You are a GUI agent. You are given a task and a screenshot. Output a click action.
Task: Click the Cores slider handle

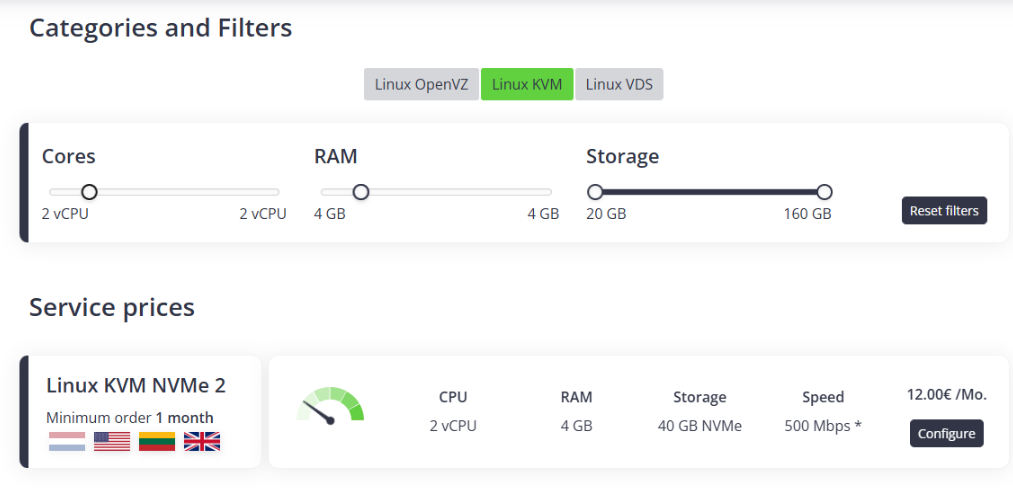click(x=89, y=192)
